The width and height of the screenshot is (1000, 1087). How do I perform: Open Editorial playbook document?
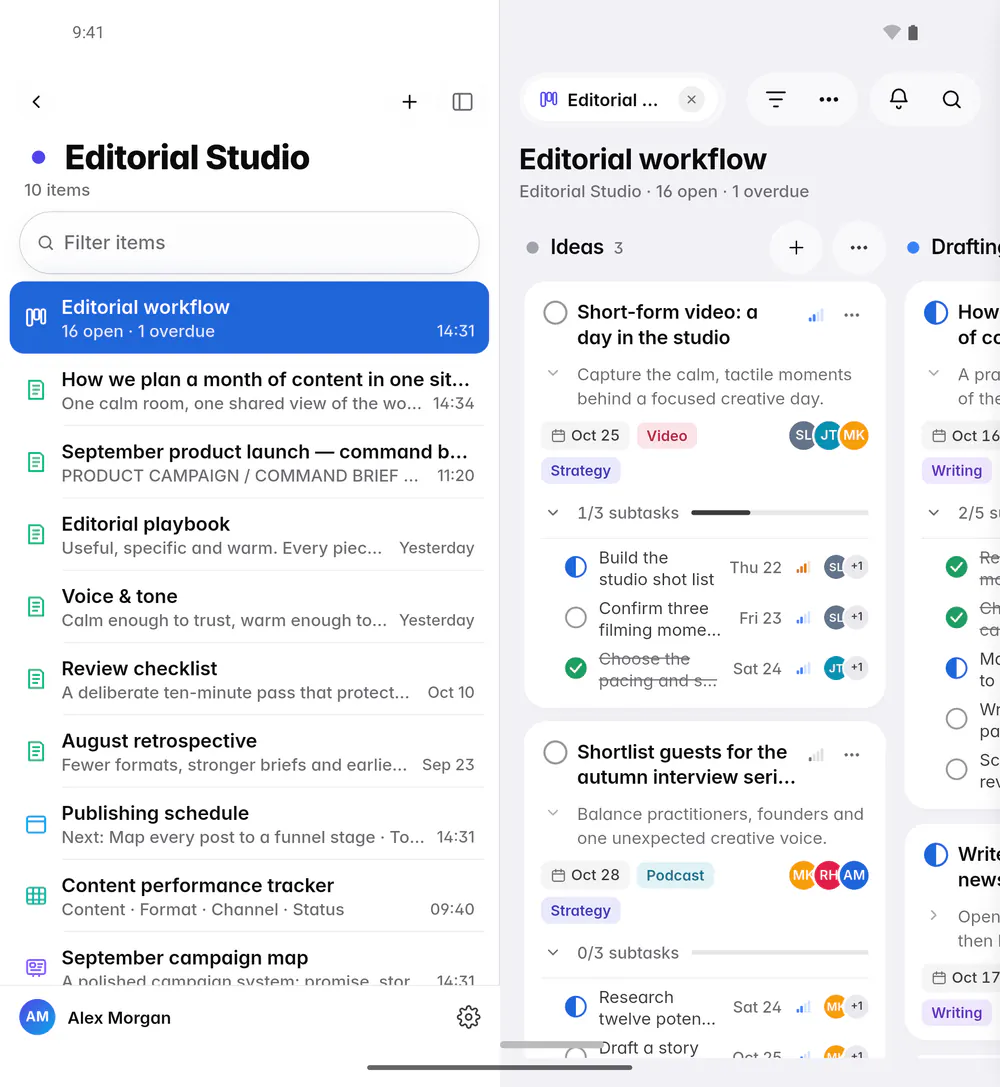pyautogui.click(x=249, y=534)
